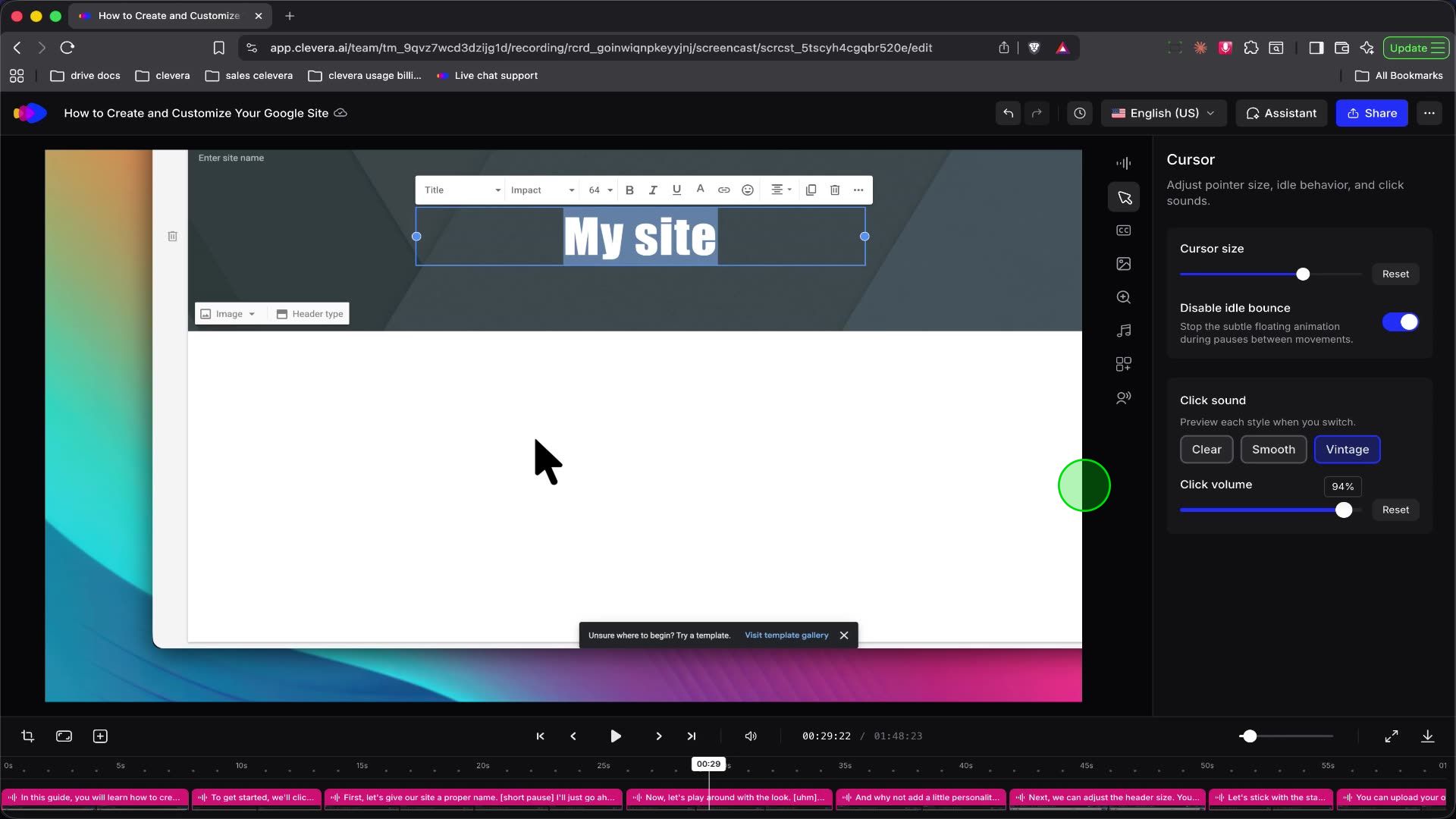
Task: Open the audio waveform panel icon
Action: [1124, 163]
